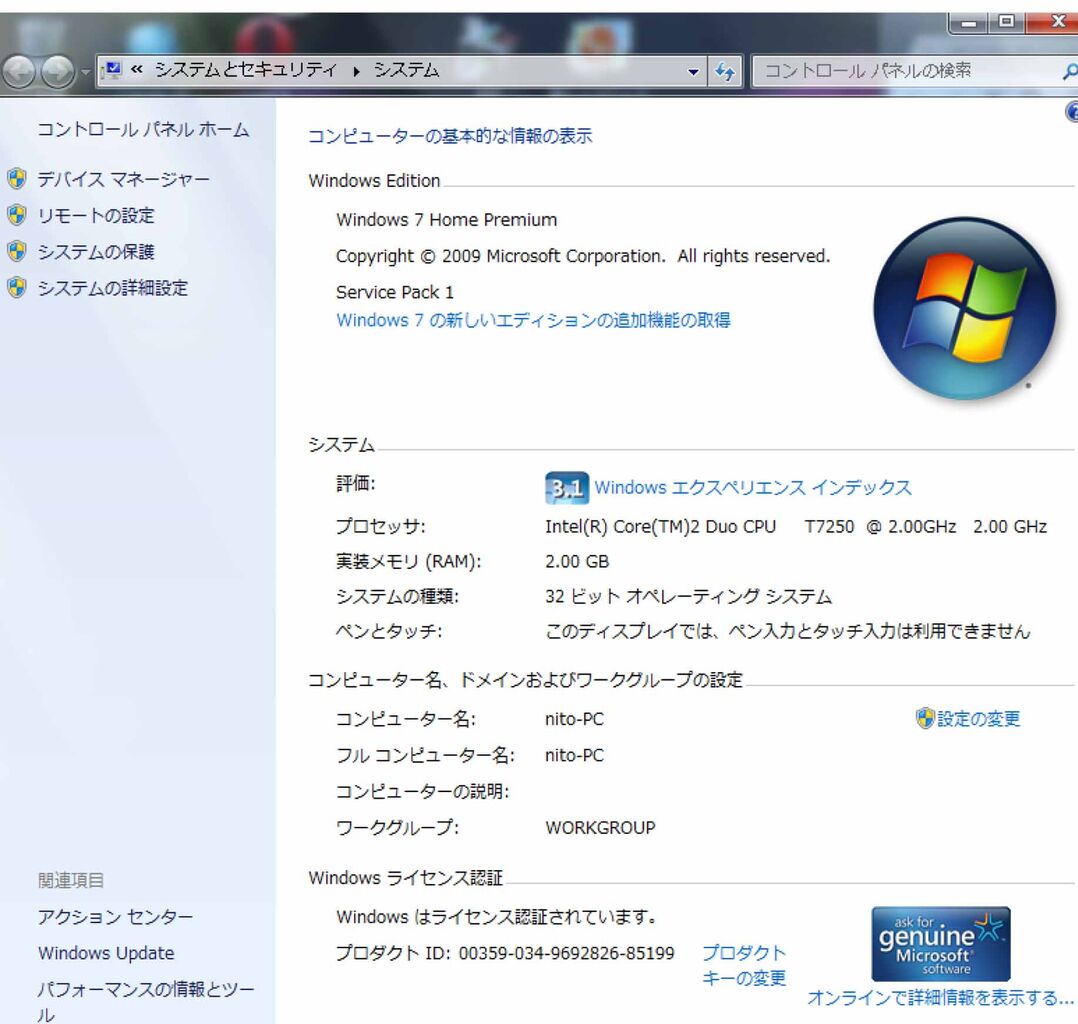Open リモートの設定 link

(96, 215)
